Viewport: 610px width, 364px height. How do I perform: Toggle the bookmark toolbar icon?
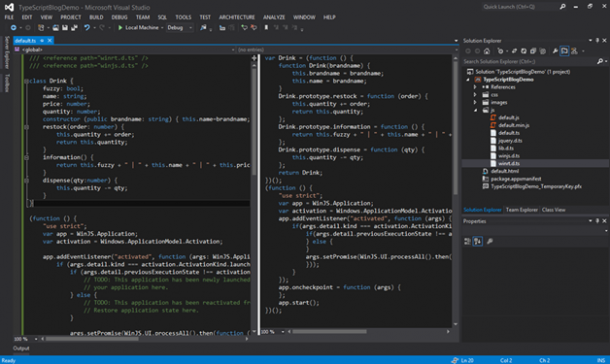pos(266,28)
